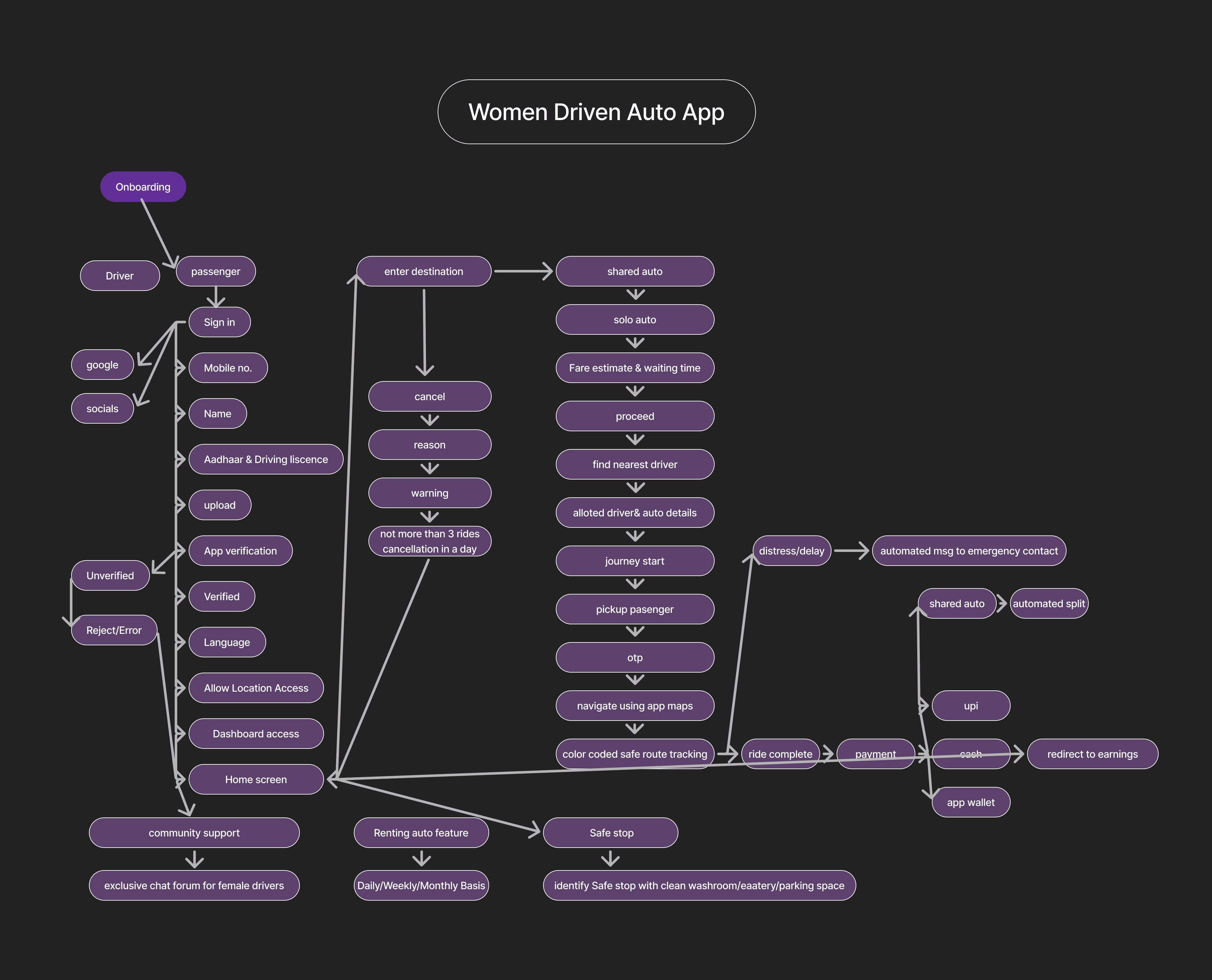Image resolution: width=1212 pixels, height=980 pixels.
Task: Click the app wallet node
Action: [x=970, y=802]
